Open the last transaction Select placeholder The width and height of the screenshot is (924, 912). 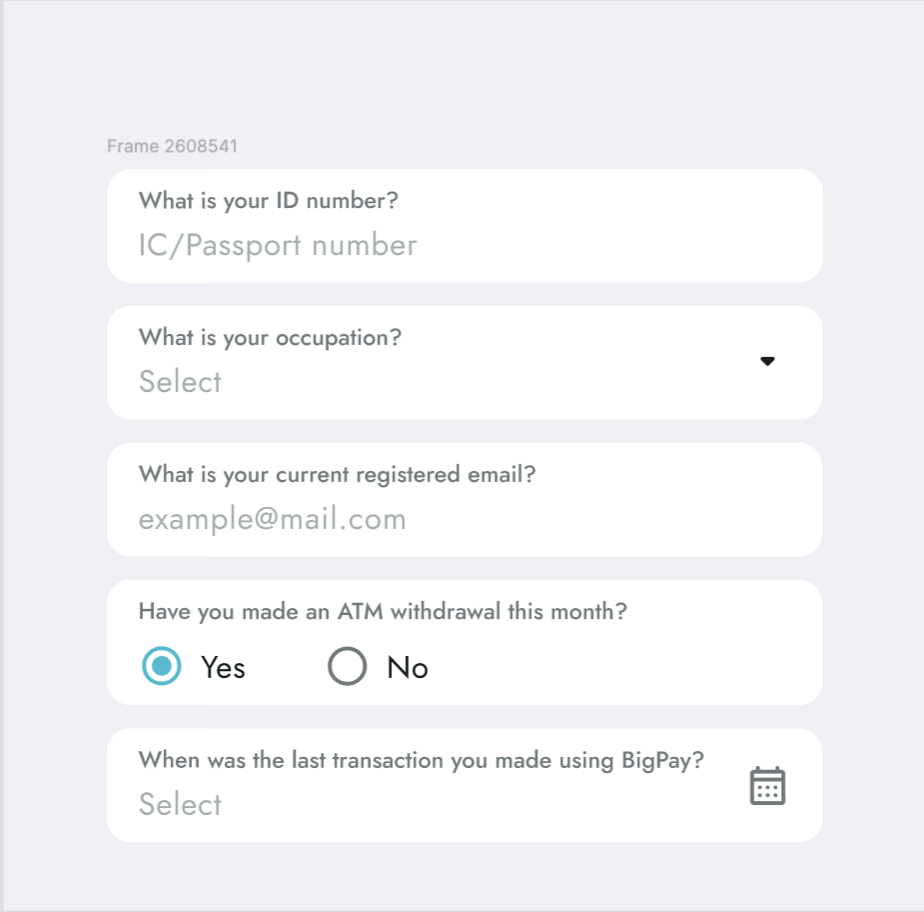[180, 805]
